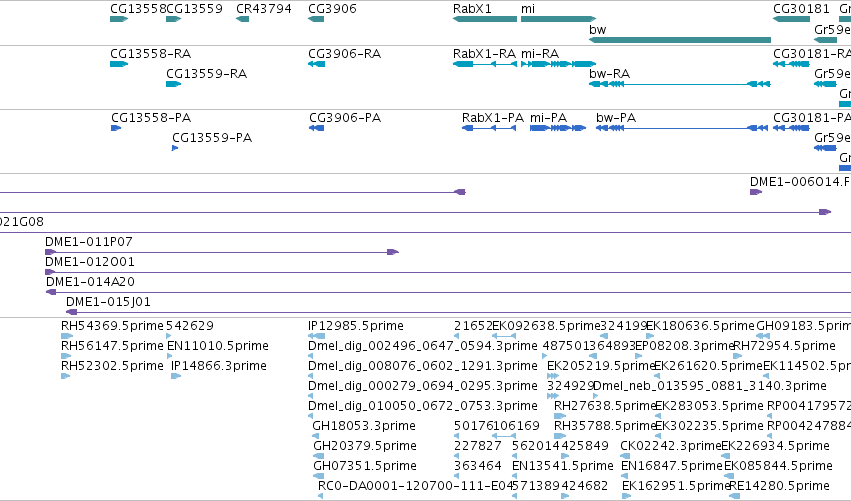Select the bw-RA transcript with long intron
Viewport: 851px width, 501px height.
680,84
